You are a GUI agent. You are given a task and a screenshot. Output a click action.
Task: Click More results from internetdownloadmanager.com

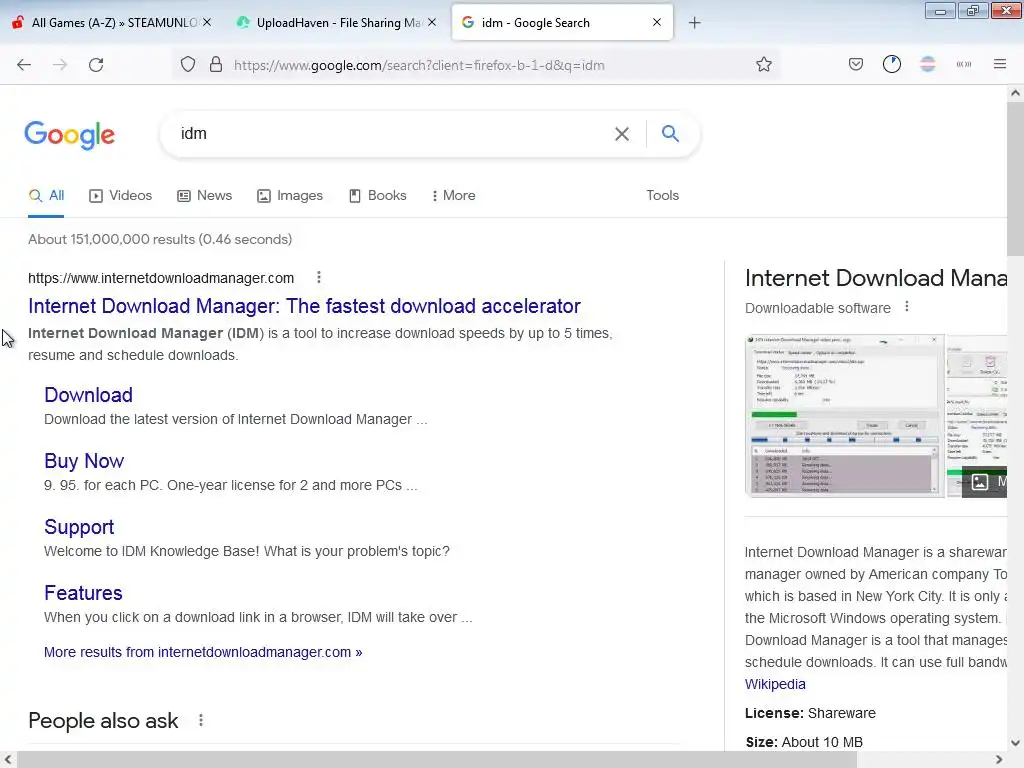(203, 652)
